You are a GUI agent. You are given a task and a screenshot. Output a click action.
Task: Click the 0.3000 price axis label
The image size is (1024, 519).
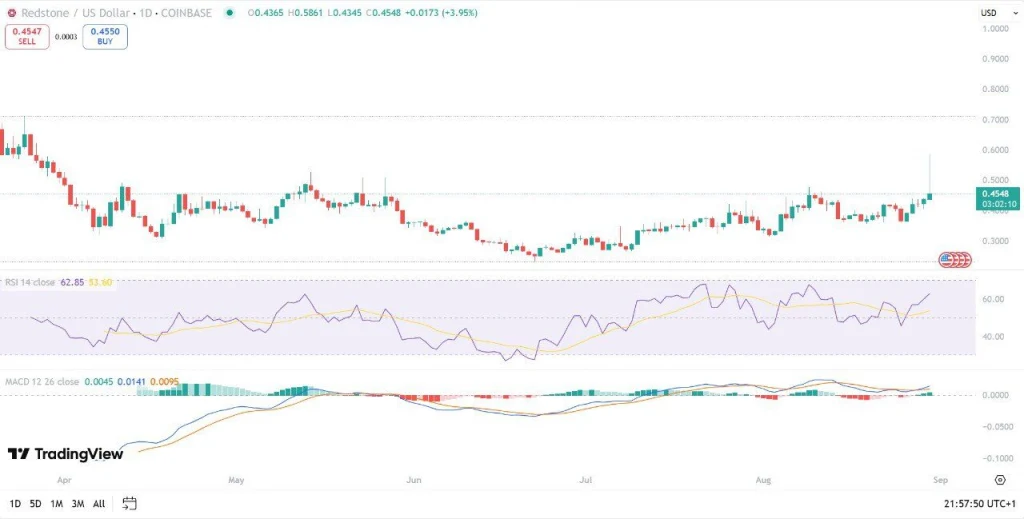click(x=997, y=241)
